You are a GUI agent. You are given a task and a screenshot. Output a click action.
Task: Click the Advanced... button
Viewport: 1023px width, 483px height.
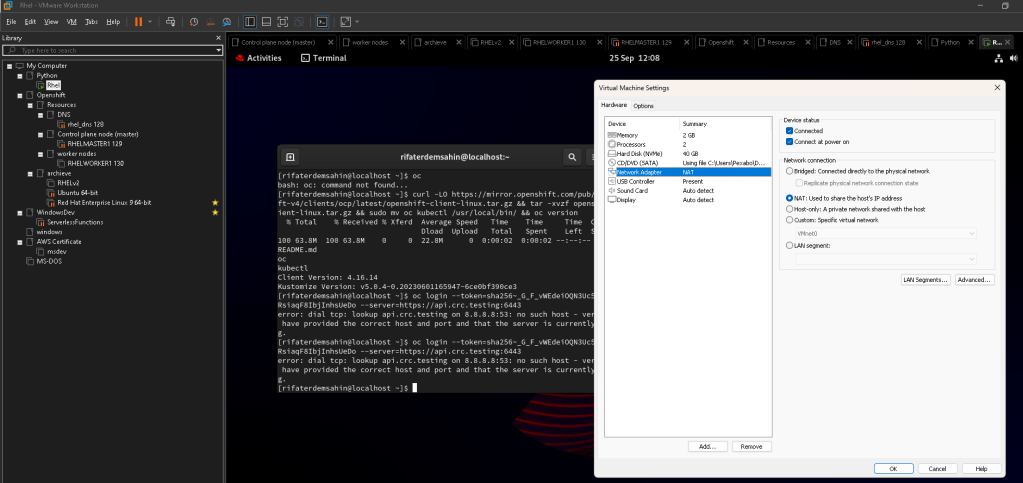click(x=975, y=279)
